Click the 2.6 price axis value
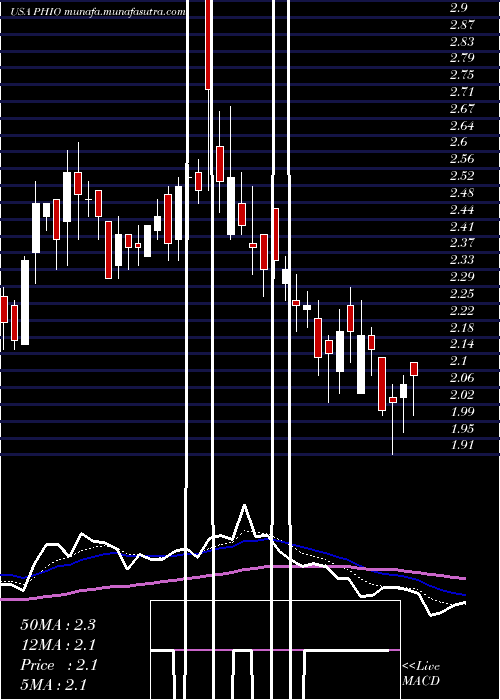This screenshot has height=700, width=500. 458,142
